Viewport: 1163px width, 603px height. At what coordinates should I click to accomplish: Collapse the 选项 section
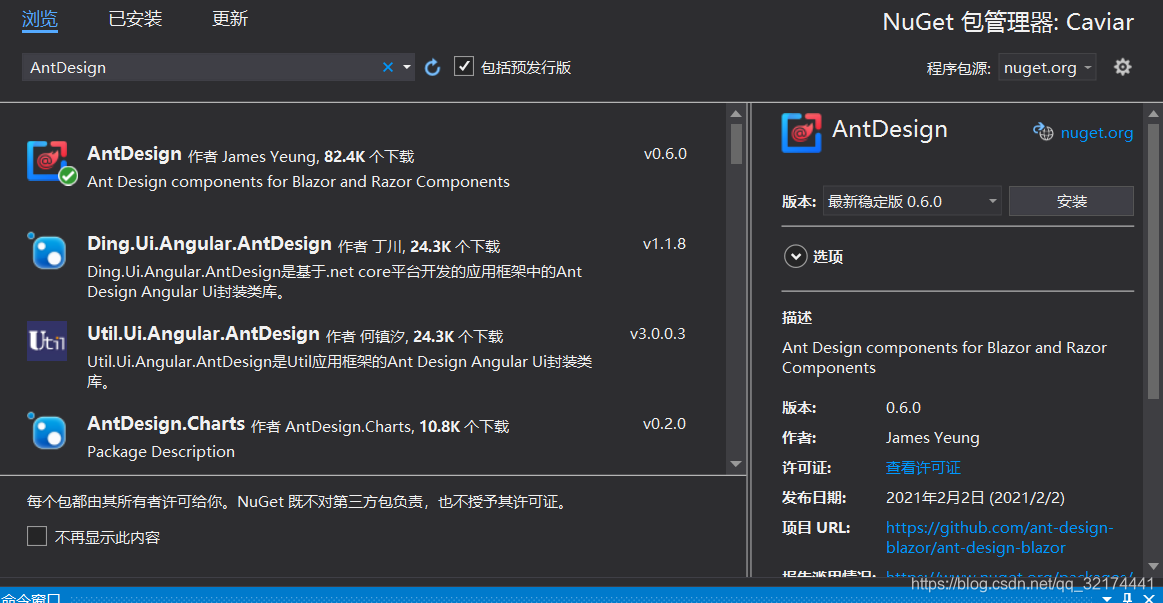point(796,257)
